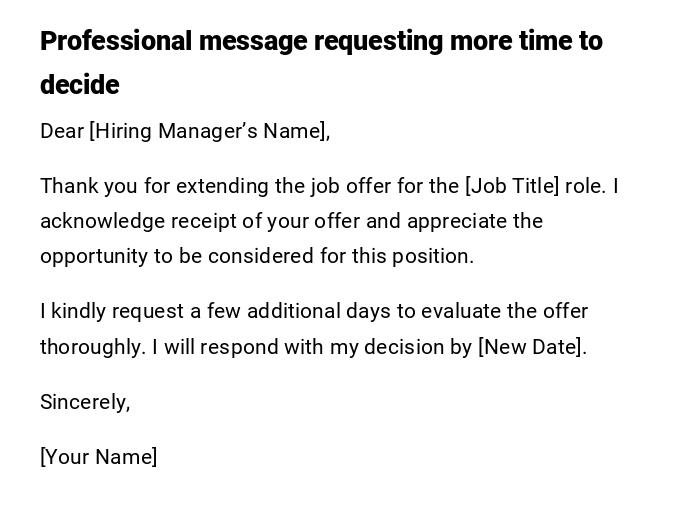This screenshot has height=519, width=700.
Task: Click the heading starting with "Professional message requesting"
Action: [320, 42]
